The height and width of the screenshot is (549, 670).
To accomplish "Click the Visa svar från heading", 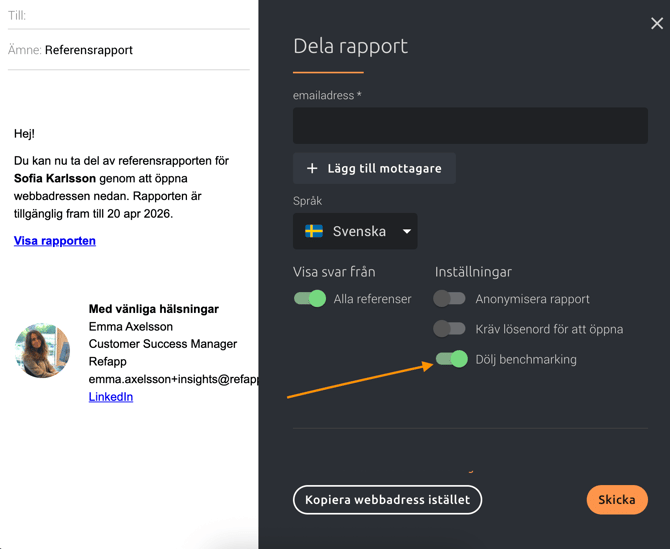I will [334, 272].
